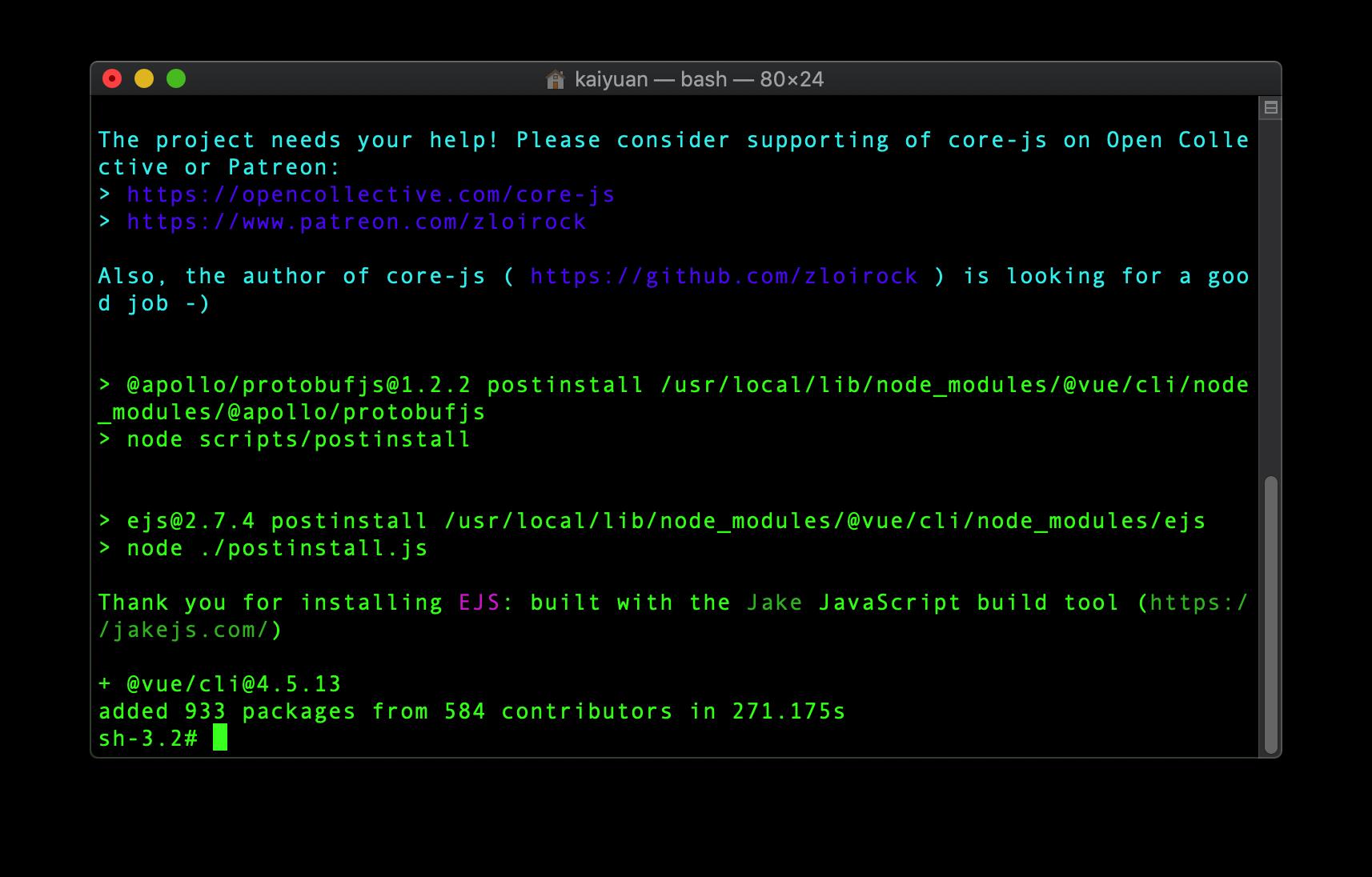
Task: Click the 'ejs@2.7.4 postinstall' line
Action: (652, 521)
